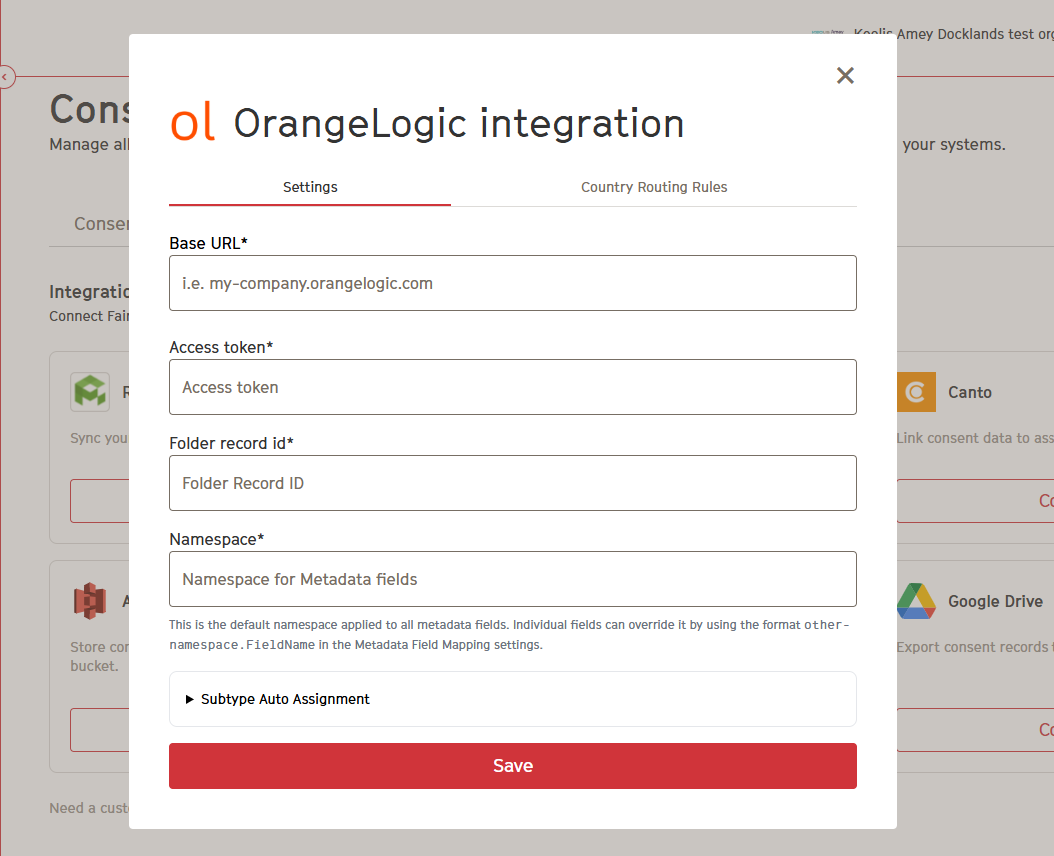Click the Google Drive card title
This screenshot has height=856, width=1054.
[x=996, y=601]
